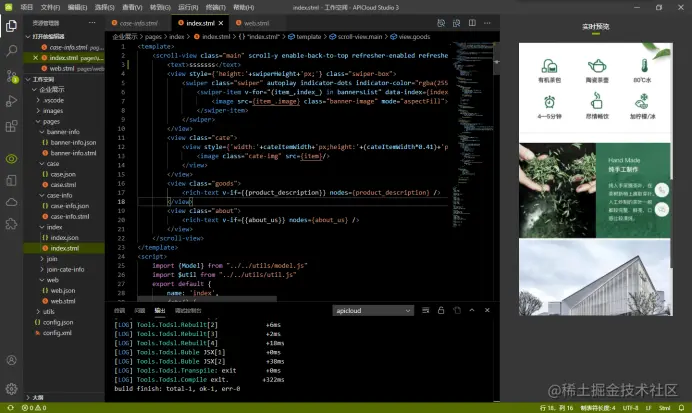Click the errors and warnings count in the status bar
The width and height of the screenshot is (693, 413).
pos(34,408)
